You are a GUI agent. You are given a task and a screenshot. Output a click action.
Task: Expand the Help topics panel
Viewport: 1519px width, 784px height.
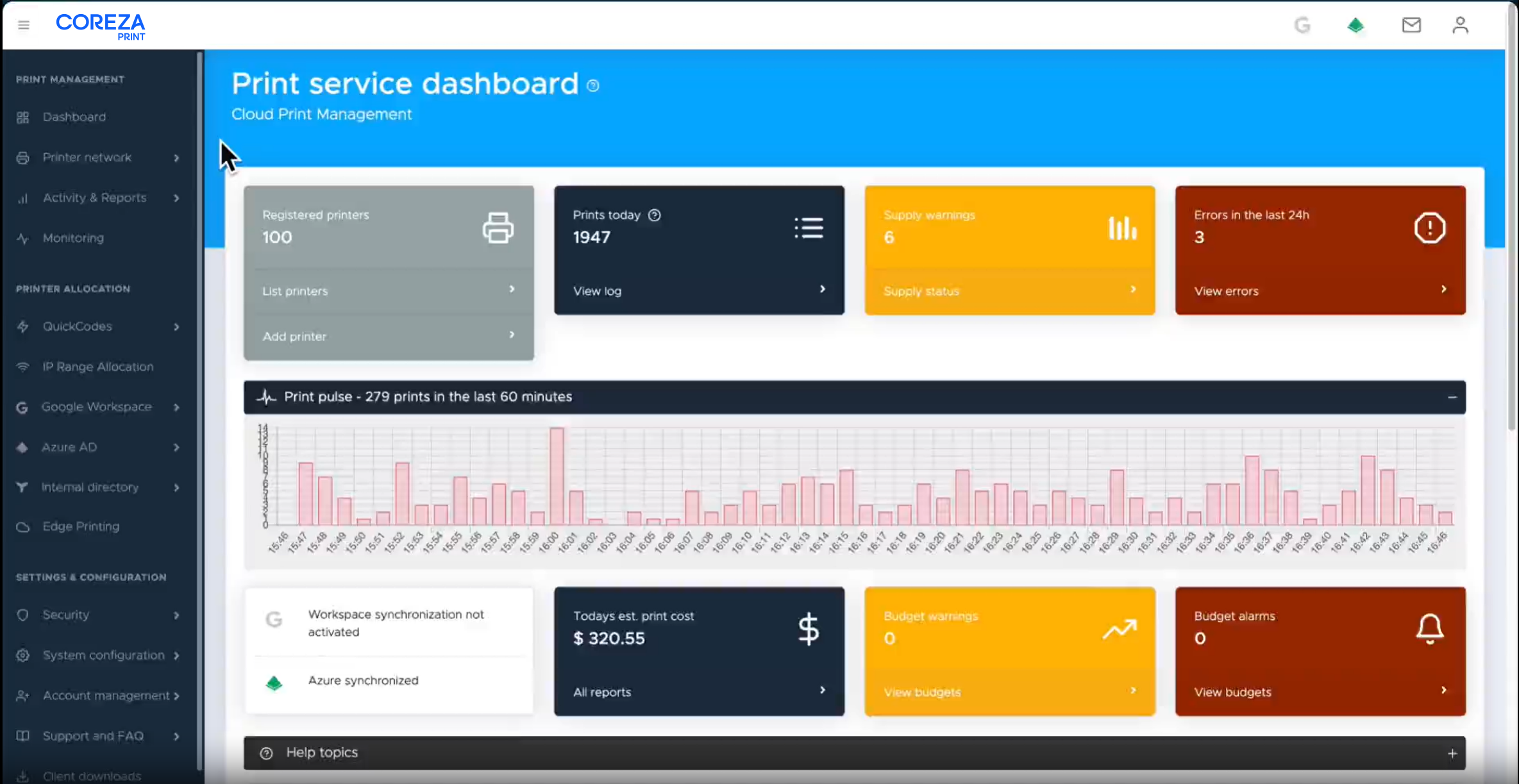click(x=1452, y=753)
